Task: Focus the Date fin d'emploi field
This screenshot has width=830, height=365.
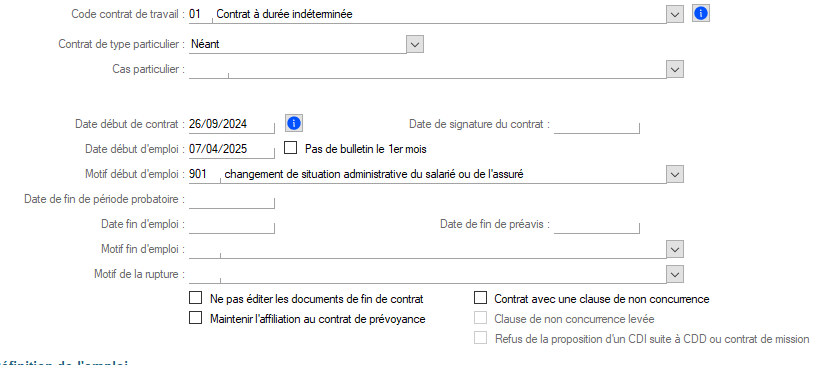Action: [x=232, y=224]
